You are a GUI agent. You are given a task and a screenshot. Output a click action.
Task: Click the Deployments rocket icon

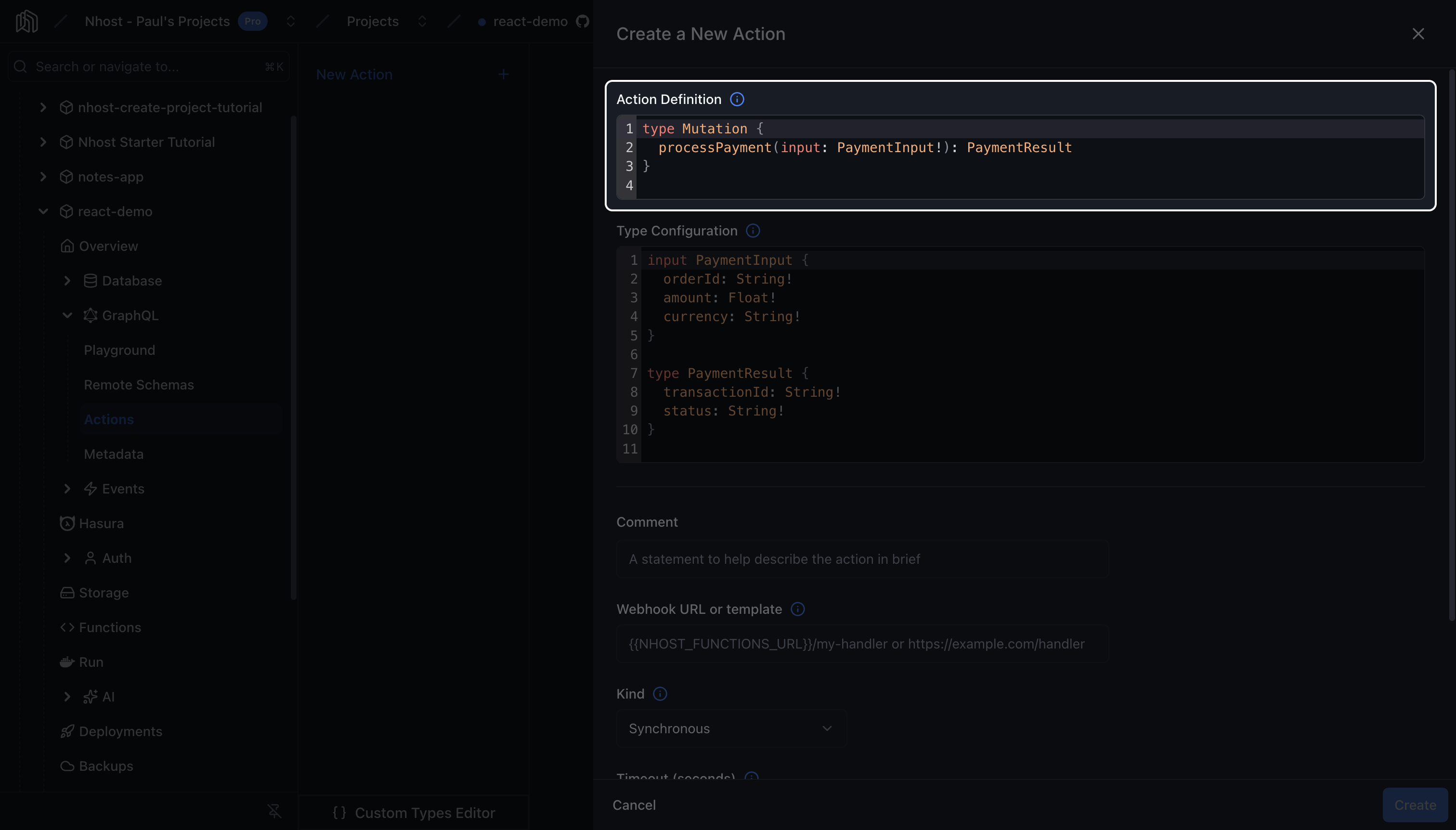(x=67, y=731)
